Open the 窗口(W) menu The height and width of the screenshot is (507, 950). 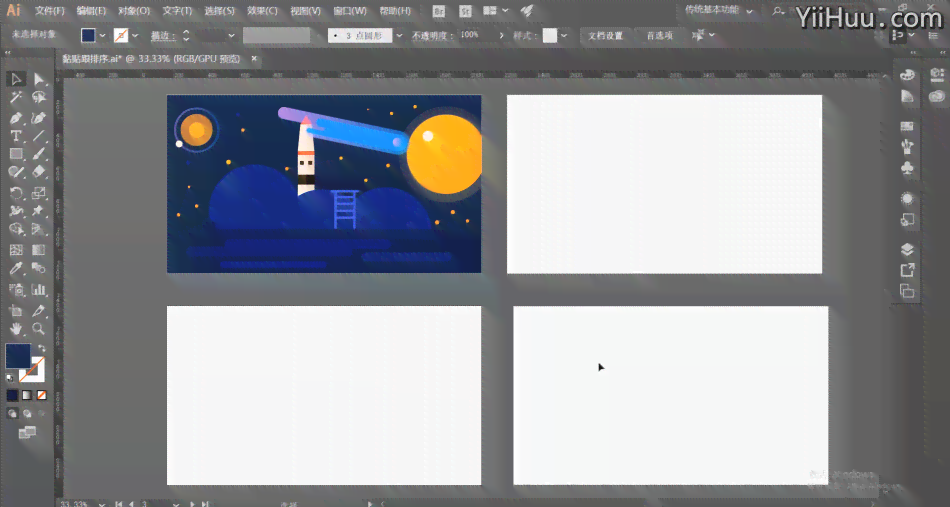(350, 11)
